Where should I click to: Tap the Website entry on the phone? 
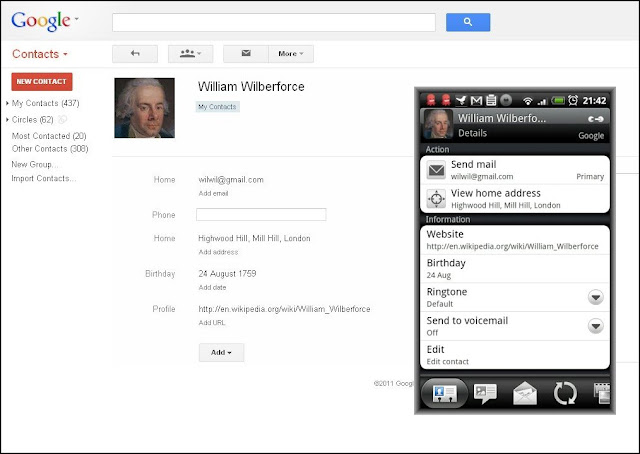(515, 240)
